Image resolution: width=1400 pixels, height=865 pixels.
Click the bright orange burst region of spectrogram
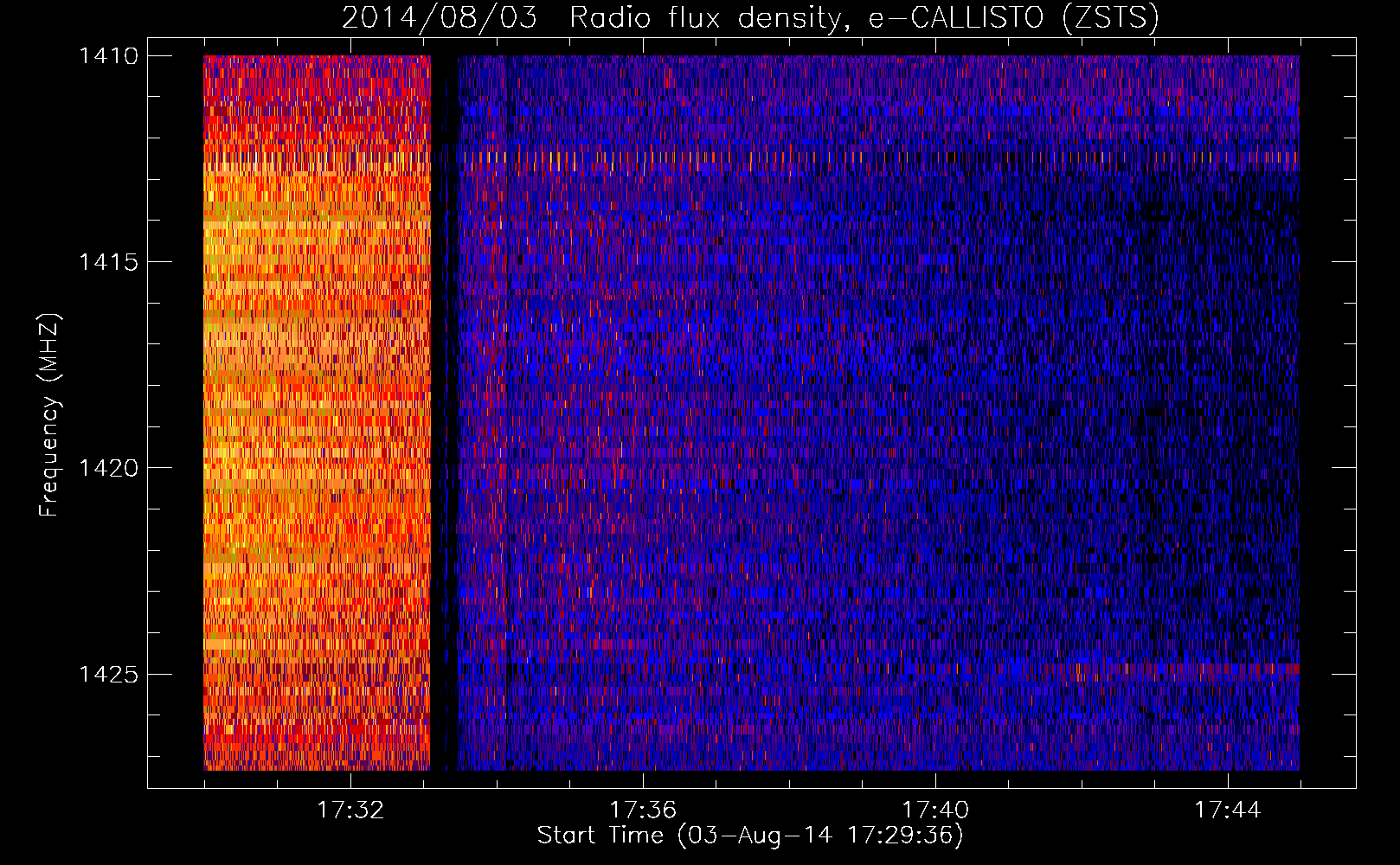pos(317,413)
